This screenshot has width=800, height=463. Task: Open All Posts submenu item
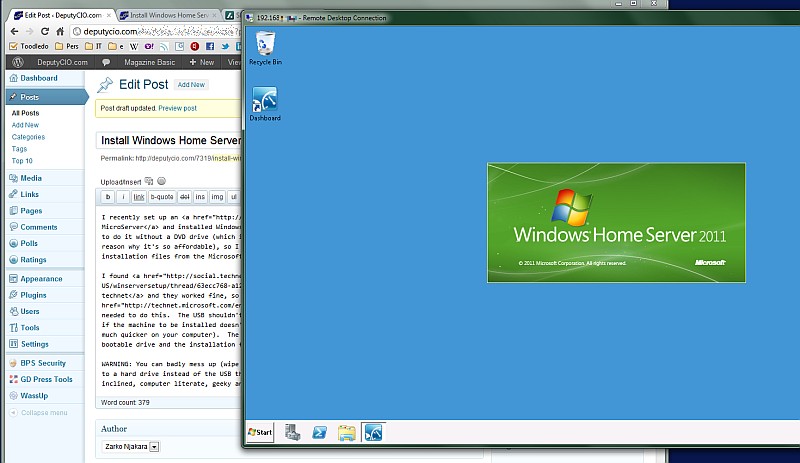click(x=26, y=113)
